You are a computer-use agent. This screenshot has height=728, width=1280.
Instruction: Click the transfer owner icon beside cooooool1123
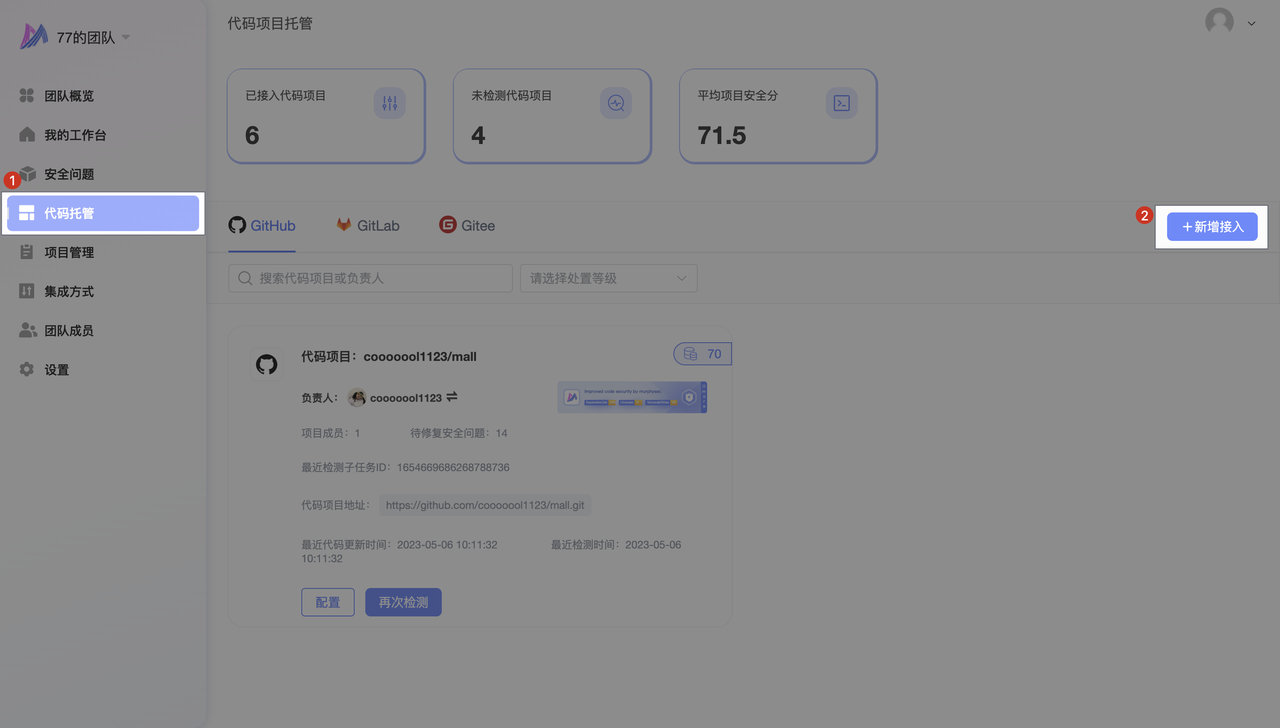(452, 397)
